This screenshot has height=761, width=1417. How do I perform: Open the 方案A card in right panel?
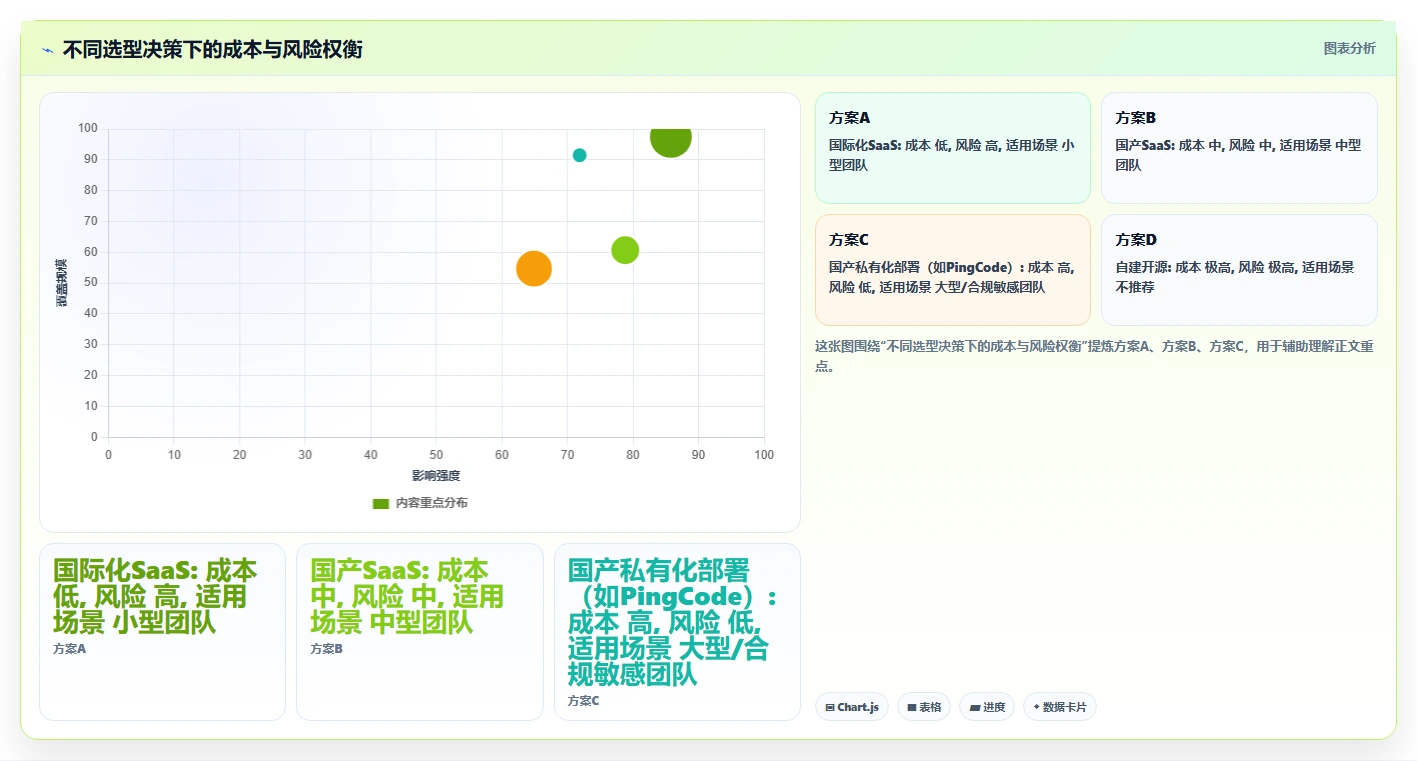coord(952,148)
